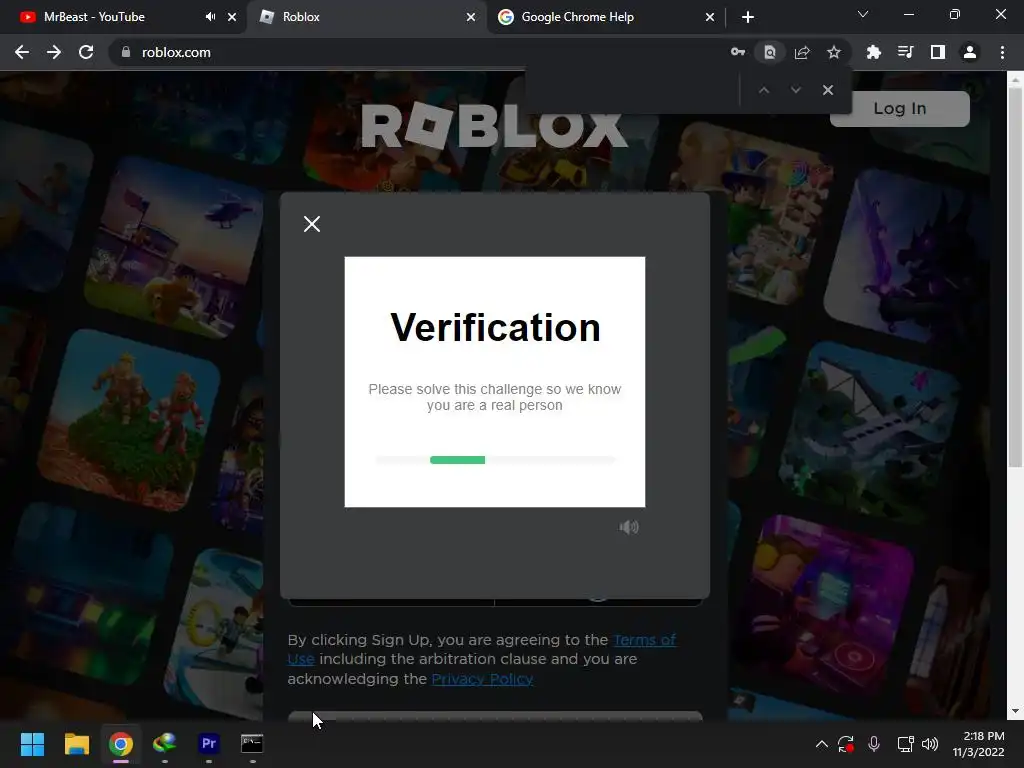The height and width of the screenshot is (768, 1024).
Task: Close the Google Chrome Help tab
Action: (x=710, y=17)
